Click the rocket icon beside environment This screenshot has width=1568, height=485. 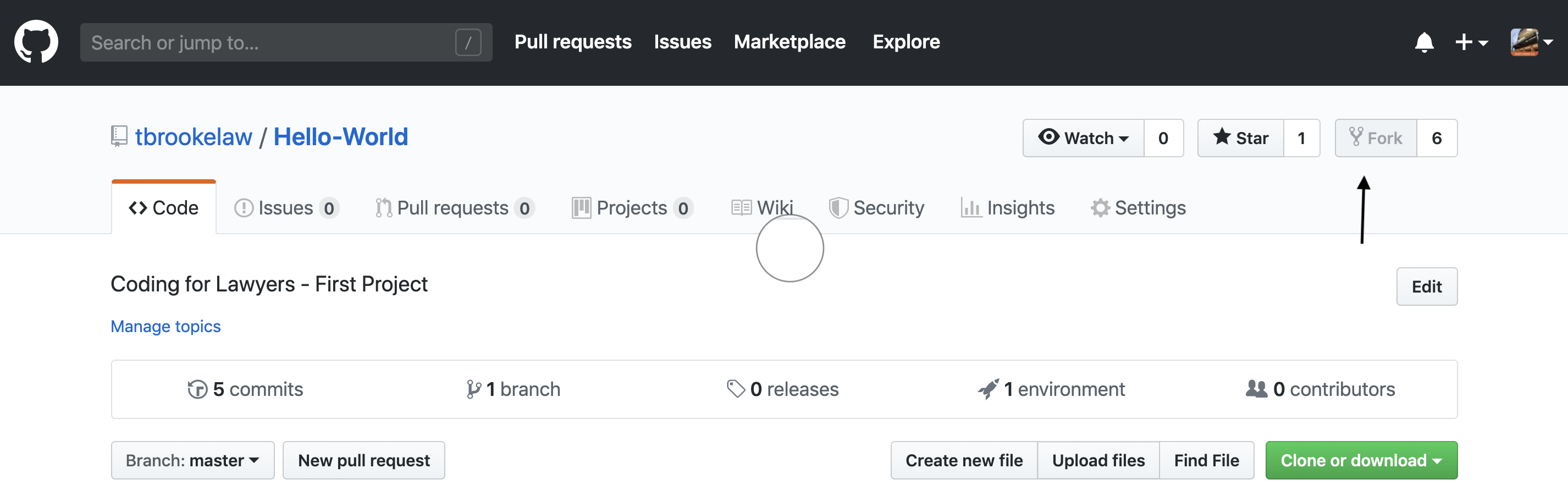[988, 389]
